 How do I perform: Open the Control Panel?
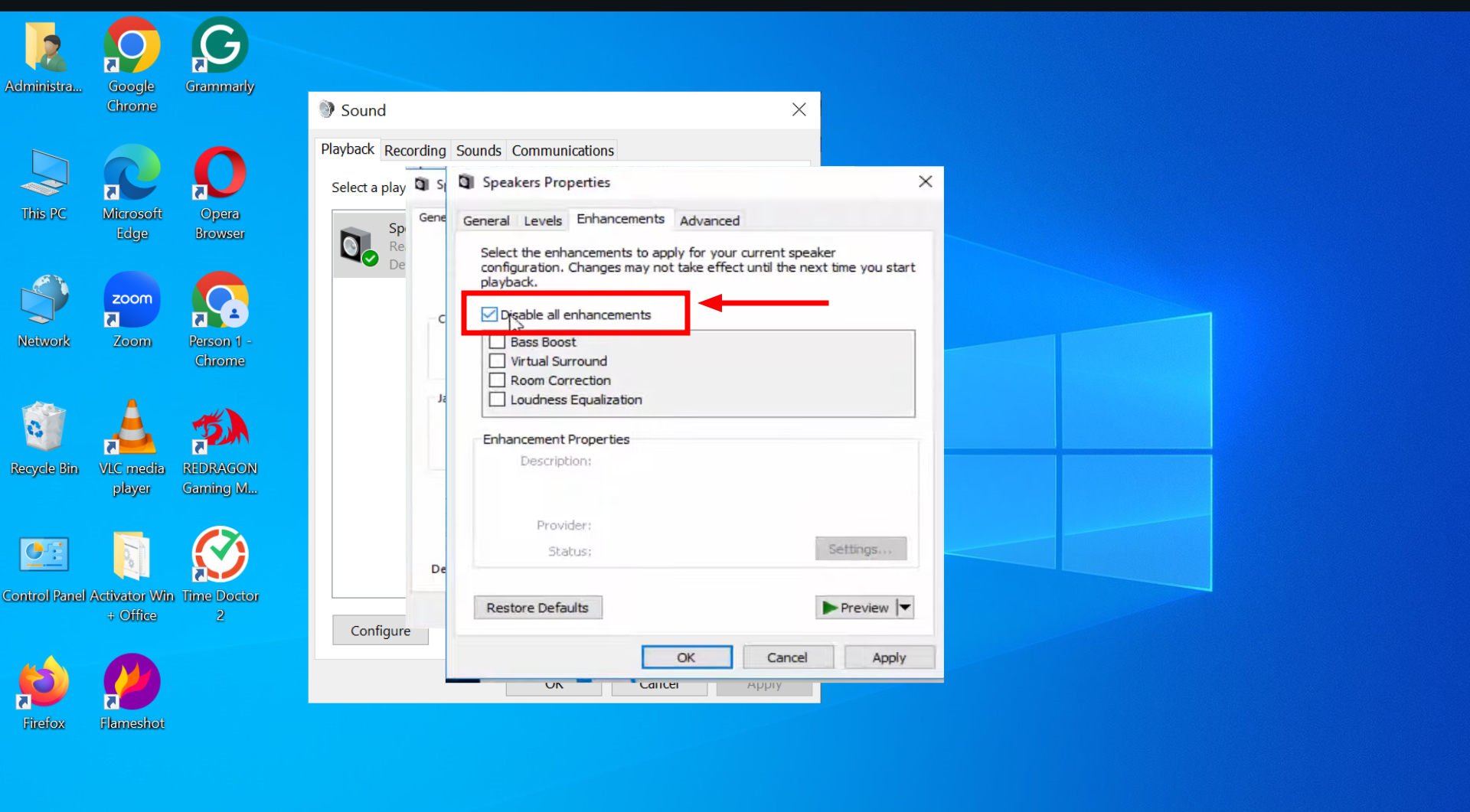(44, 555)
